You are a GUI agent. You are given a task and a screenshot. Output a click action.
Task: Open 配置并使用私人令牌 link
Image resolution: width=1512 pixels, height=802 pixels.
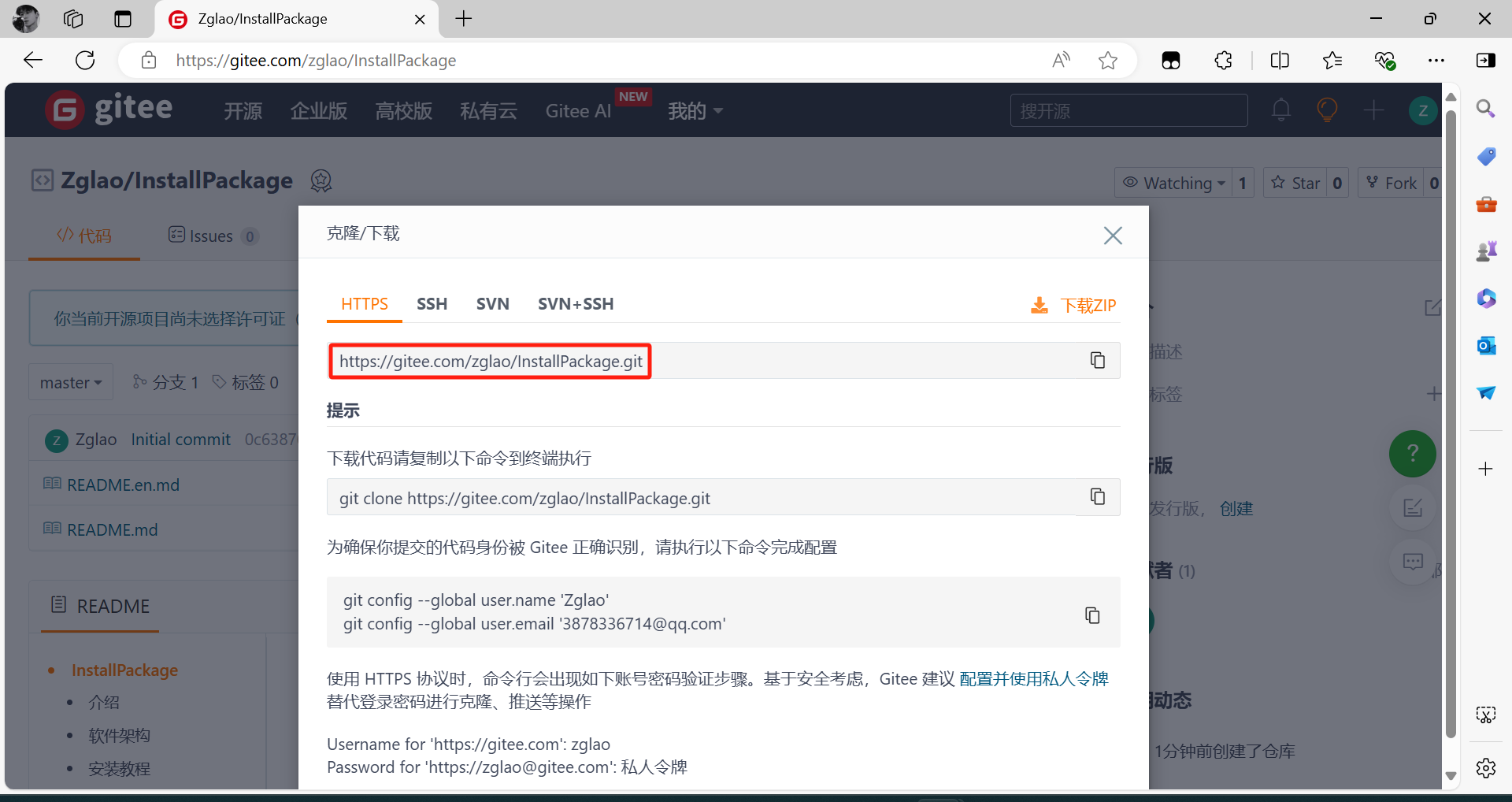pos(1033,679)
